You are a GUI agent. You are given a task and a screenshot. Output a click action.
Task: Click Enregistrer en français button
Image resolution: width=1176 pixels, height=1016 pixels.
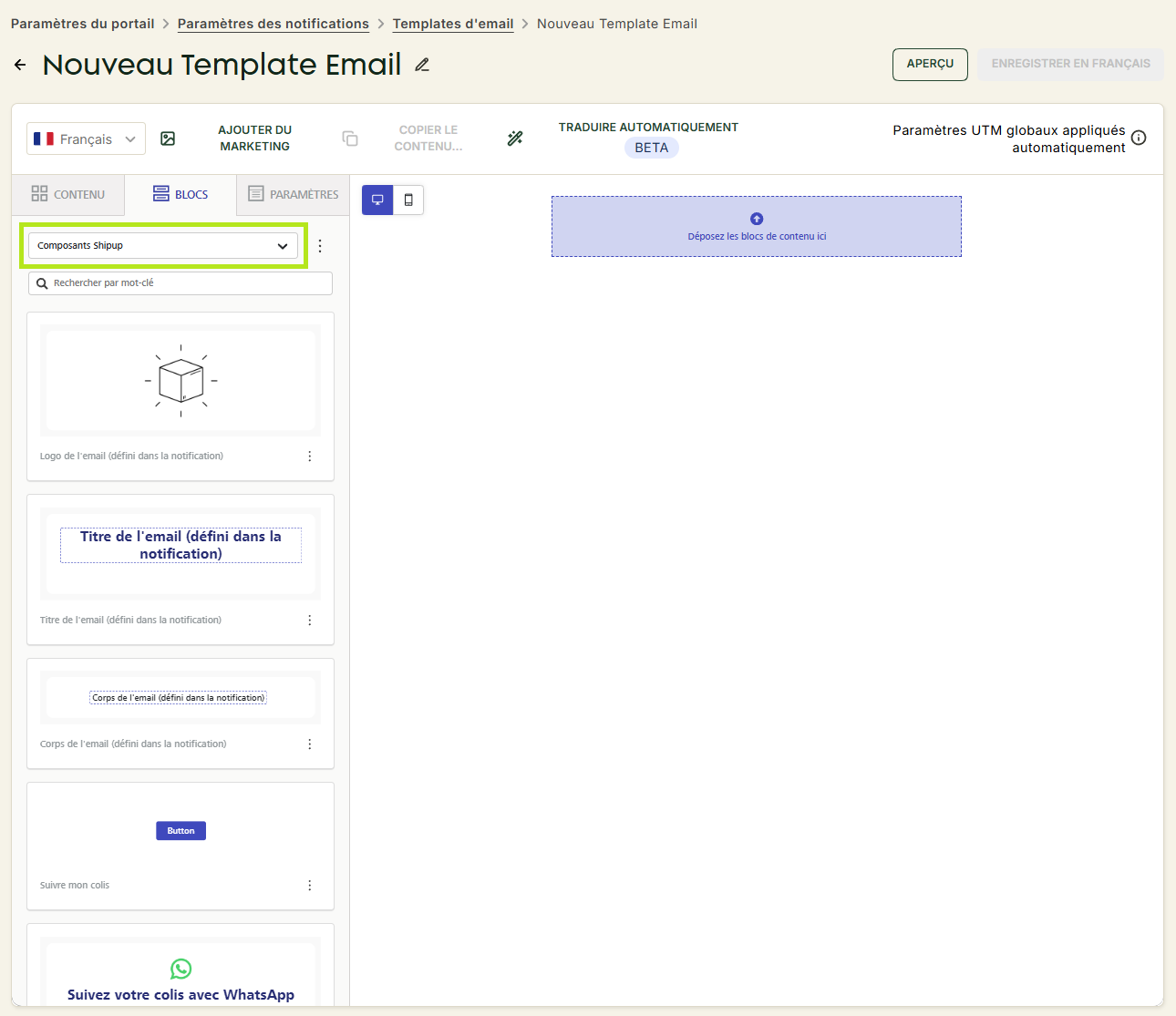tap(1070, 64)
